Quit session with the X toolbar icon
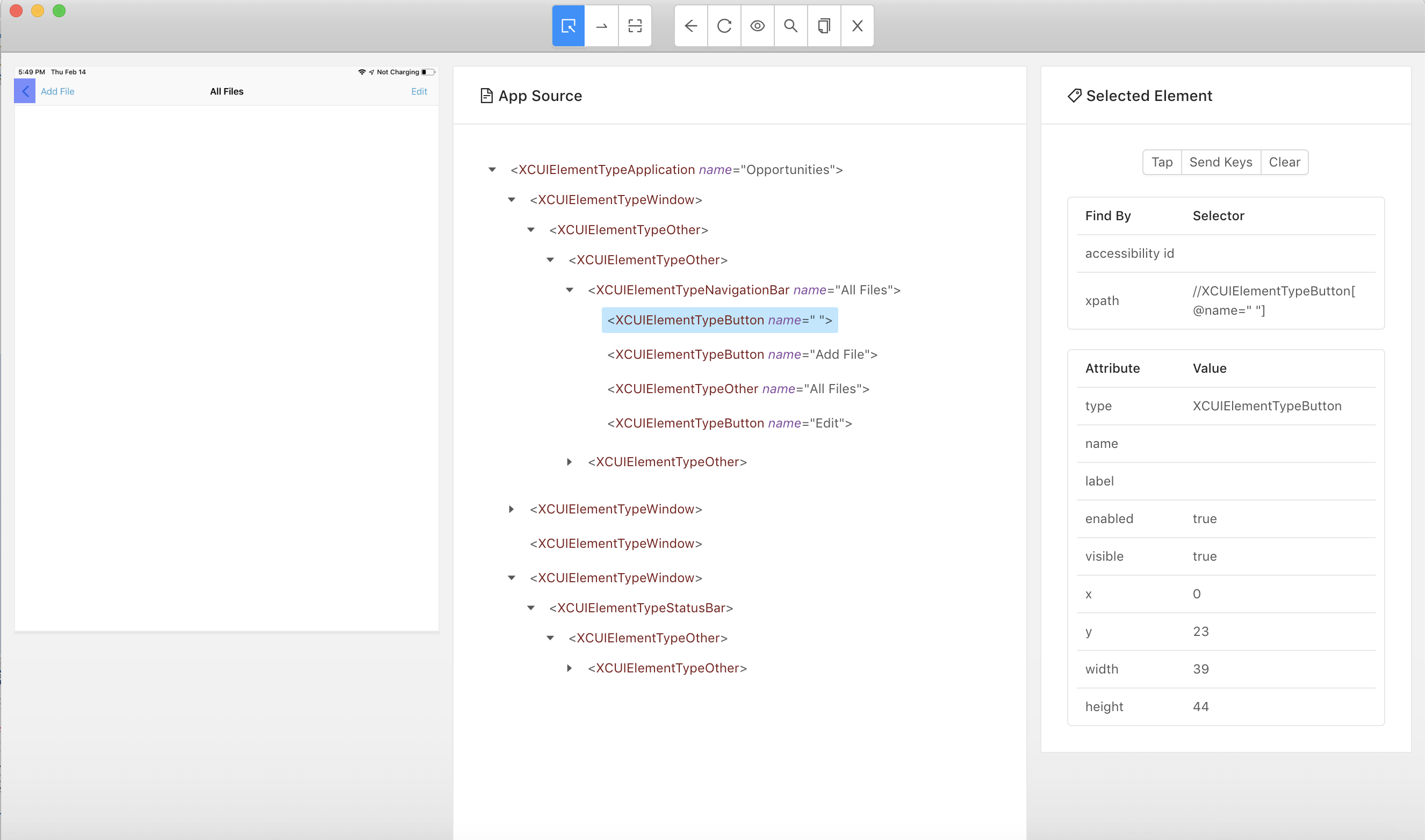This screenshot has width=1425, height=840. coord(857,26)
